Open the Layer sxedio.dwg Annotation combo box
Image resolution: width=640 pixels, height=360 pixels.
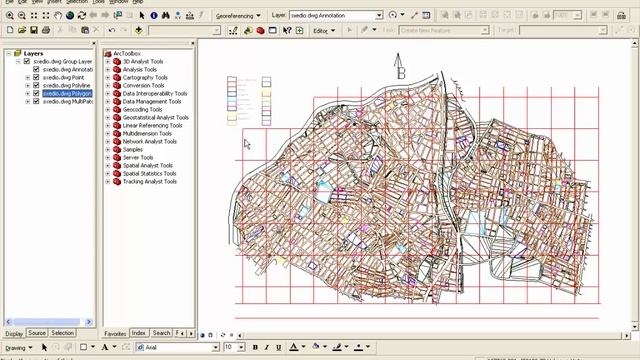336,16
